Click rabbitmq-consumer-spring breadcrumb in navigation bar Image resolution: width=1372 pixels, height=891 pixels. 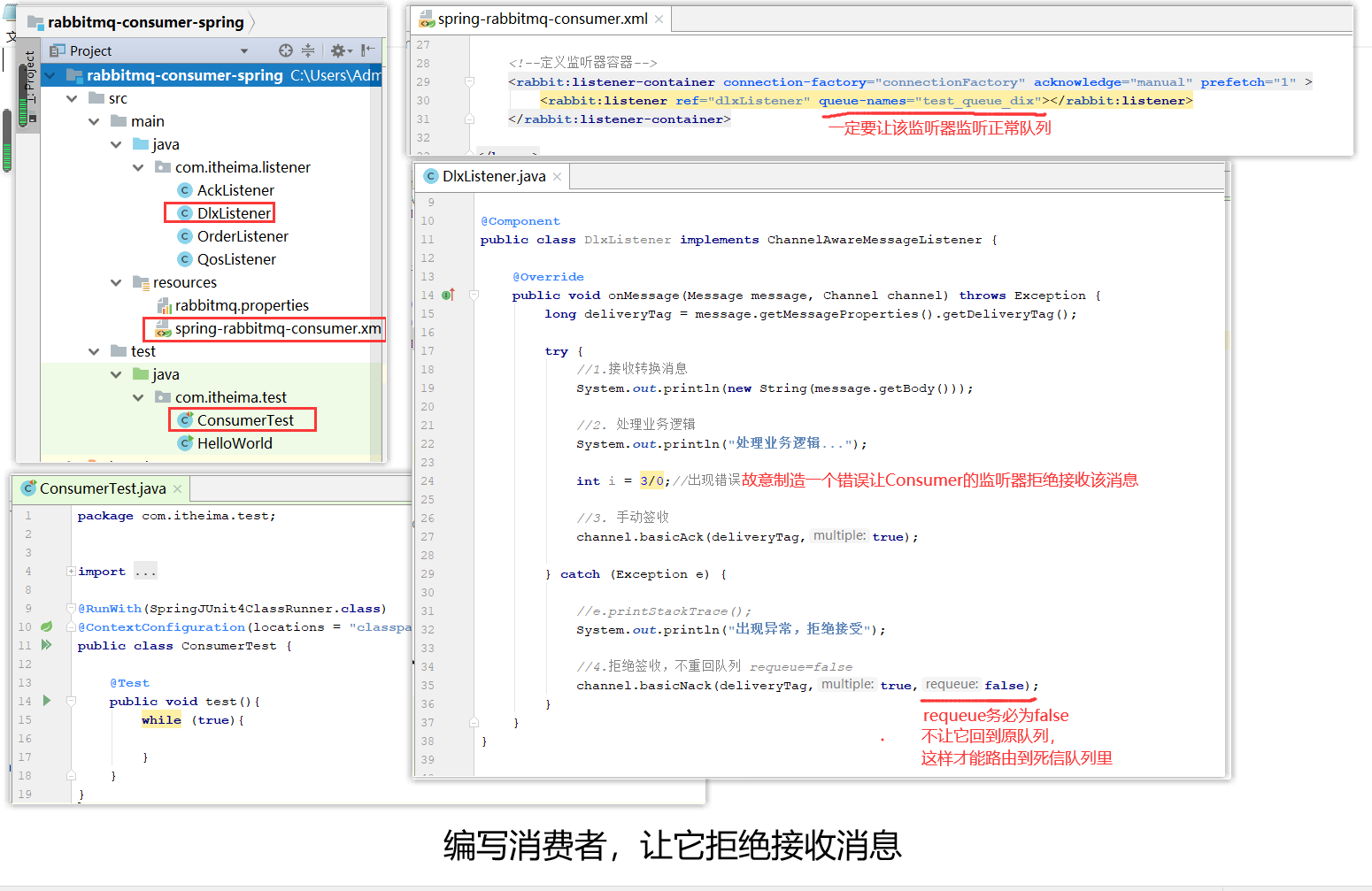146,22
